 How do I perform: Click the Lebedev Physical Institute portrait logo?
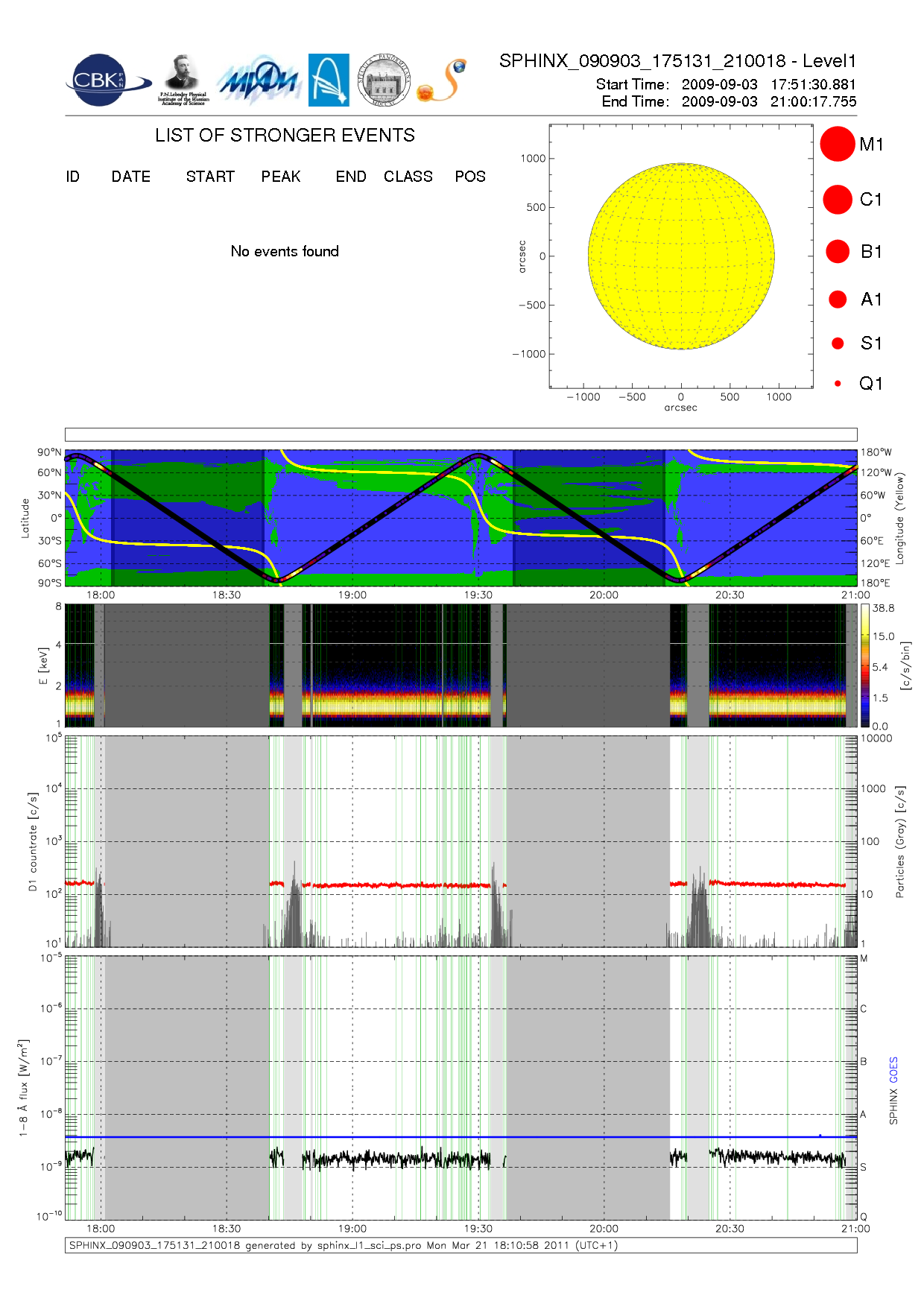[x=183, y=80]
